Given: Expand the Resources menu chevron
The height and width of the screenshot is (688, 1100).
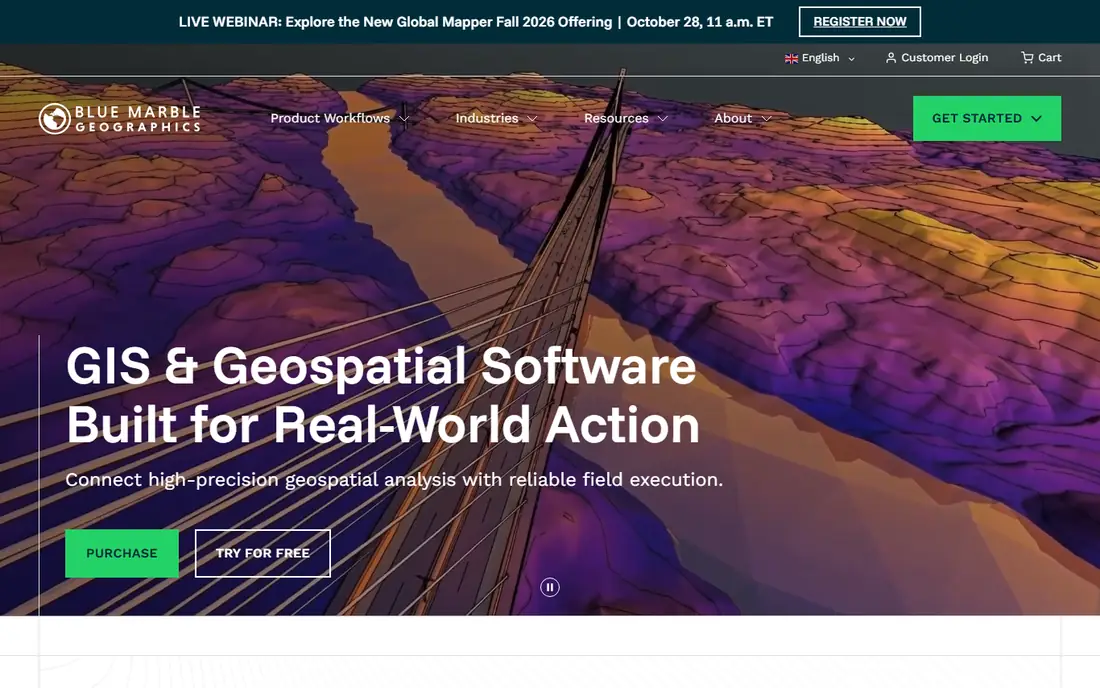Looking at the screenshot, I should [663, 119].
